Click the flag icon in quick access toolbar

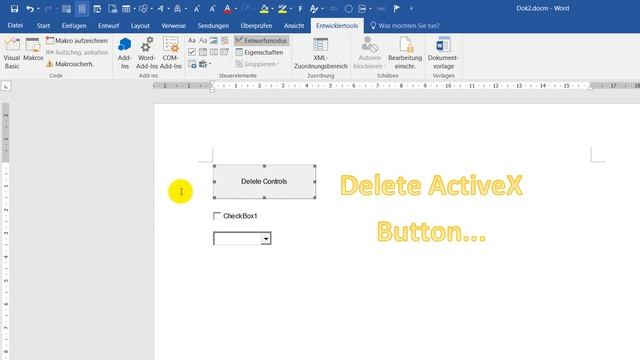(x=396, y=9)
